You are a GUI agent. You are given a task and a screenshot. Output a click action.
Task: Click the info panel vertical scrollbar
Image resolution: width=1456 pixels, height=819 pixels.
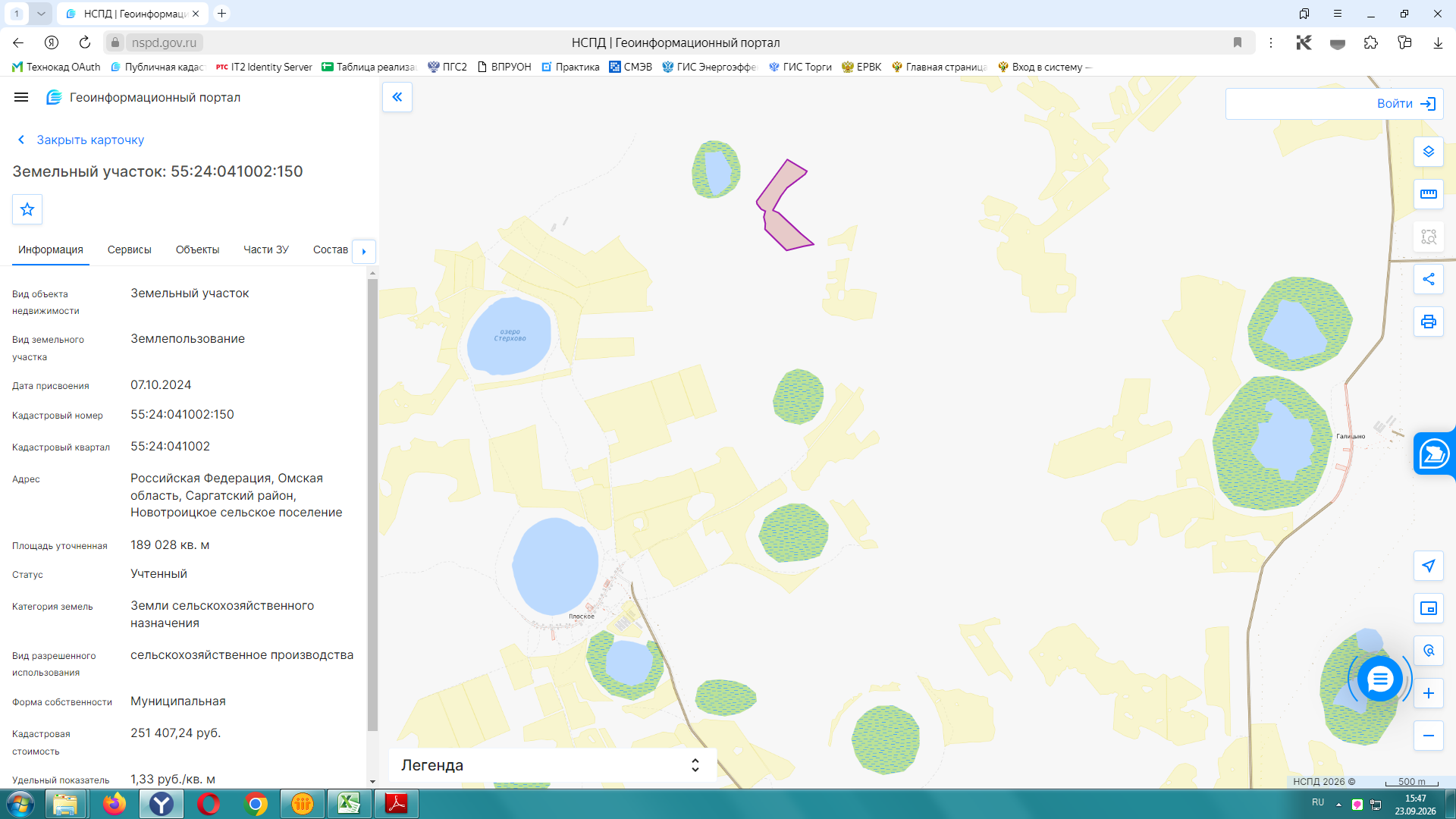click(x=372, y=504)
